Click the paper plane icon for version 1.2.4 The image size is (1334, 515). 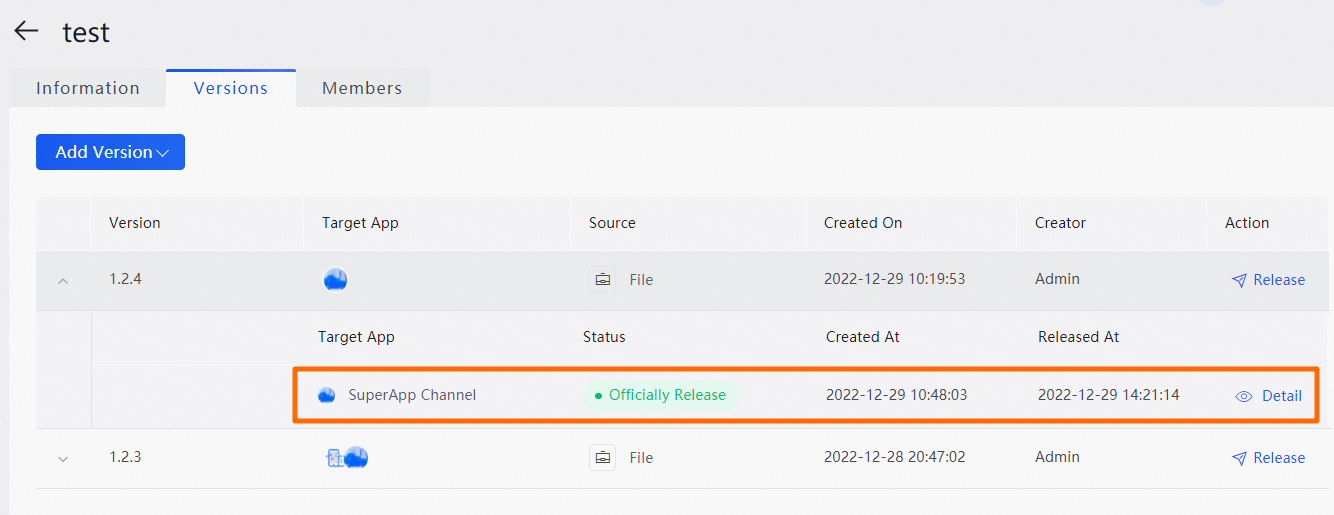(1239, 281)
